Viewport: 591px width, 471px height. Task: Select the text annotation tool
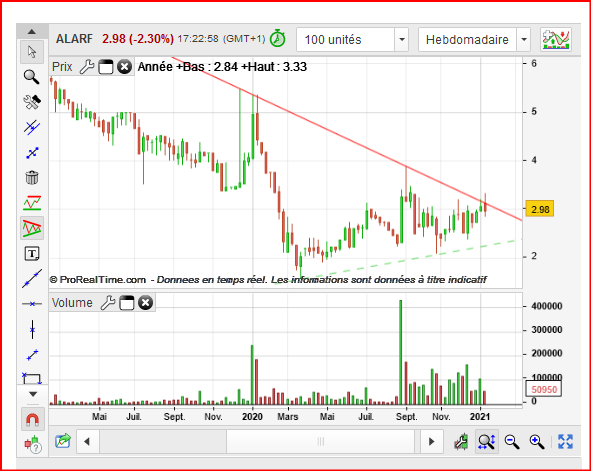point(32,254)
